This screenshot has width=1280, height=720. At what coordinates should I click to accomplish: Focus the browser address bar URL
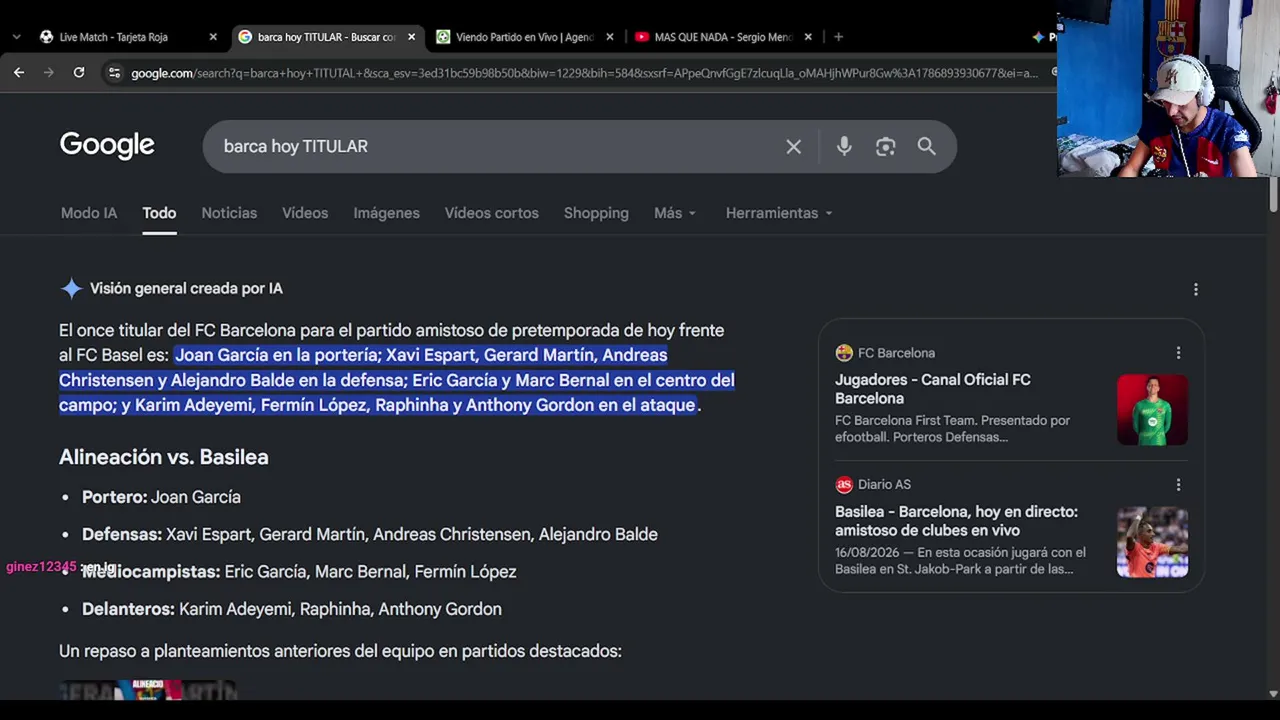[585, 73]
